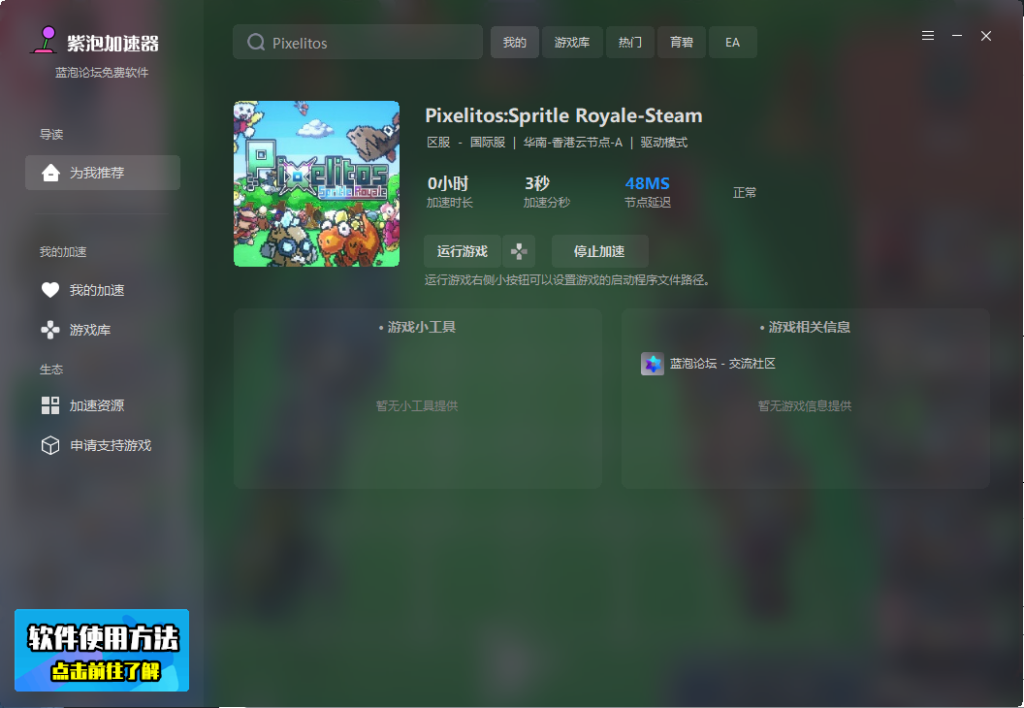This screenshot has height=708, width=1024.
Task: Click the 华南-香港云节点-A node text
Action: [x=573, y=142]
